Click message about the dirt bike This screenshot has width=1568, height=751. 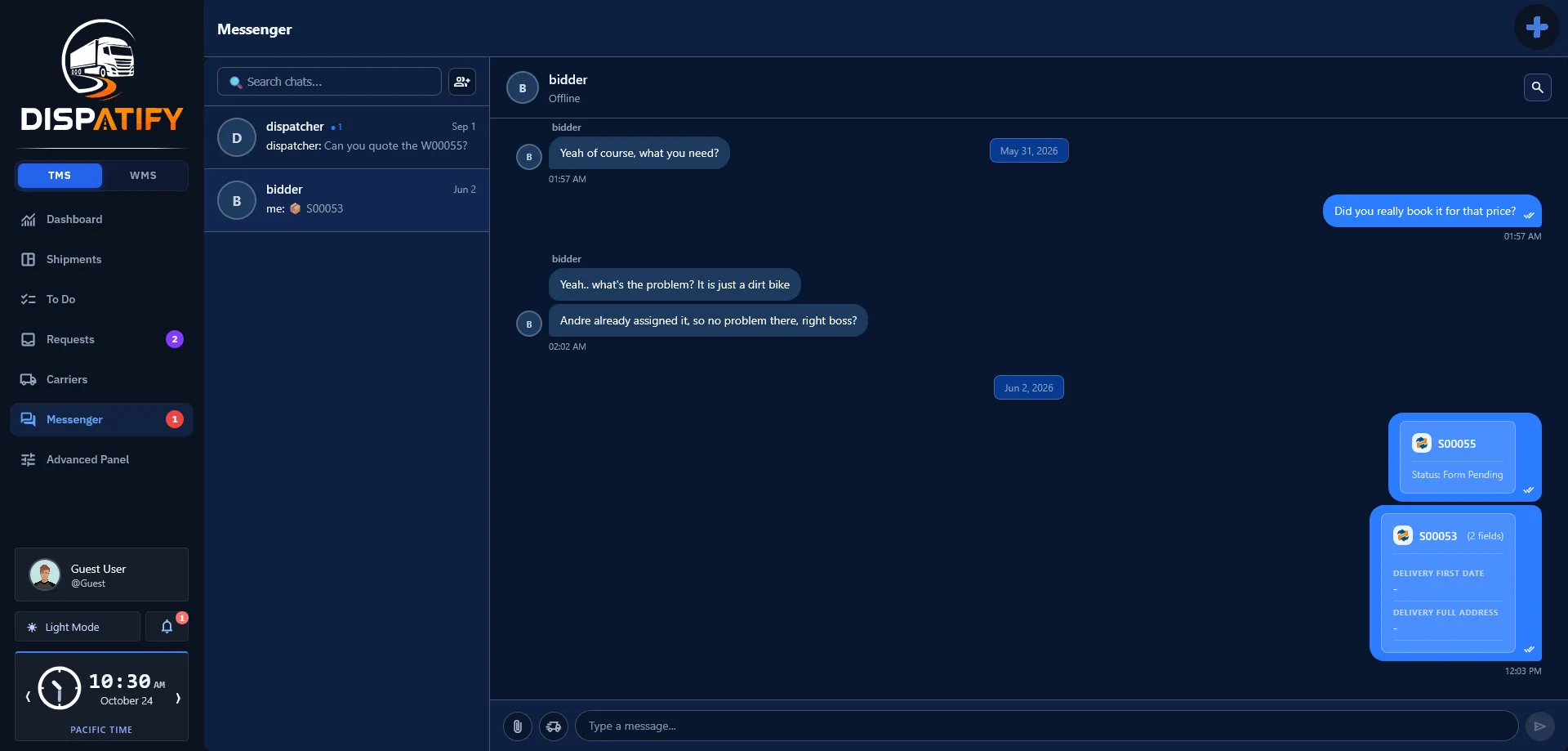tap(675, 284)
